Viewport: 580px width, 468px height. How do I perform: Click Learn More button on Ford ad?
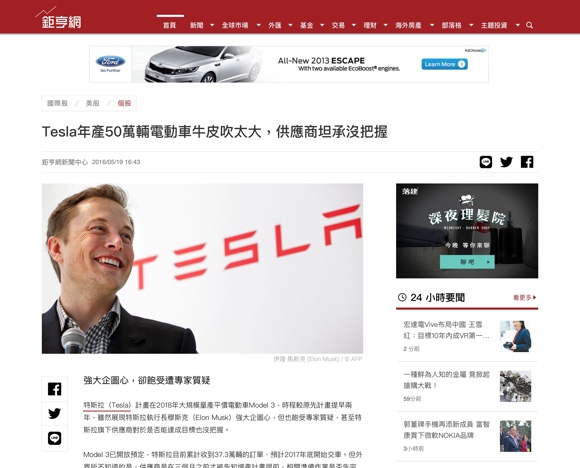click(x=444, y=64)
